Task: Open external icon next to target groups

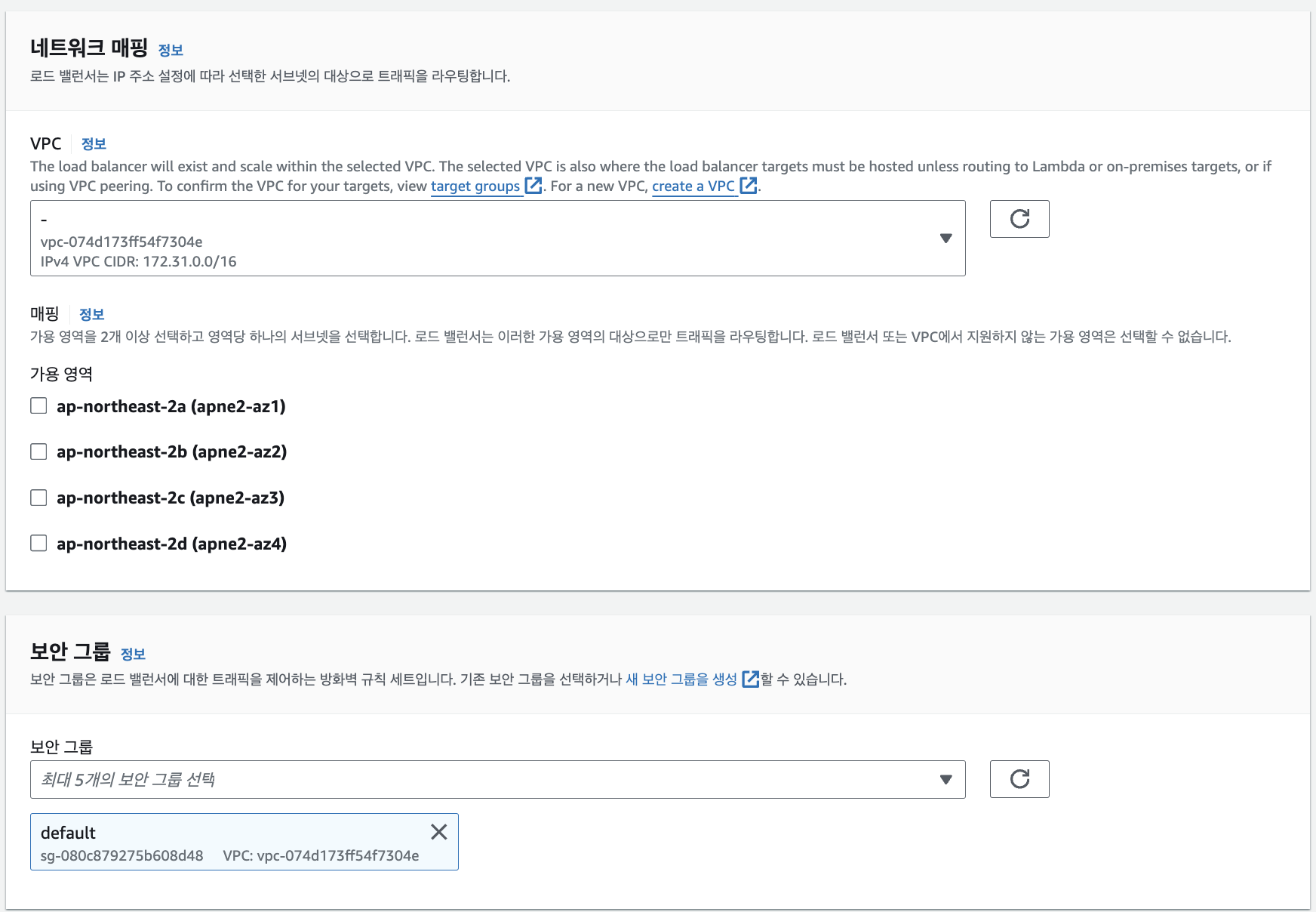Action: click(x=533, y=186)
